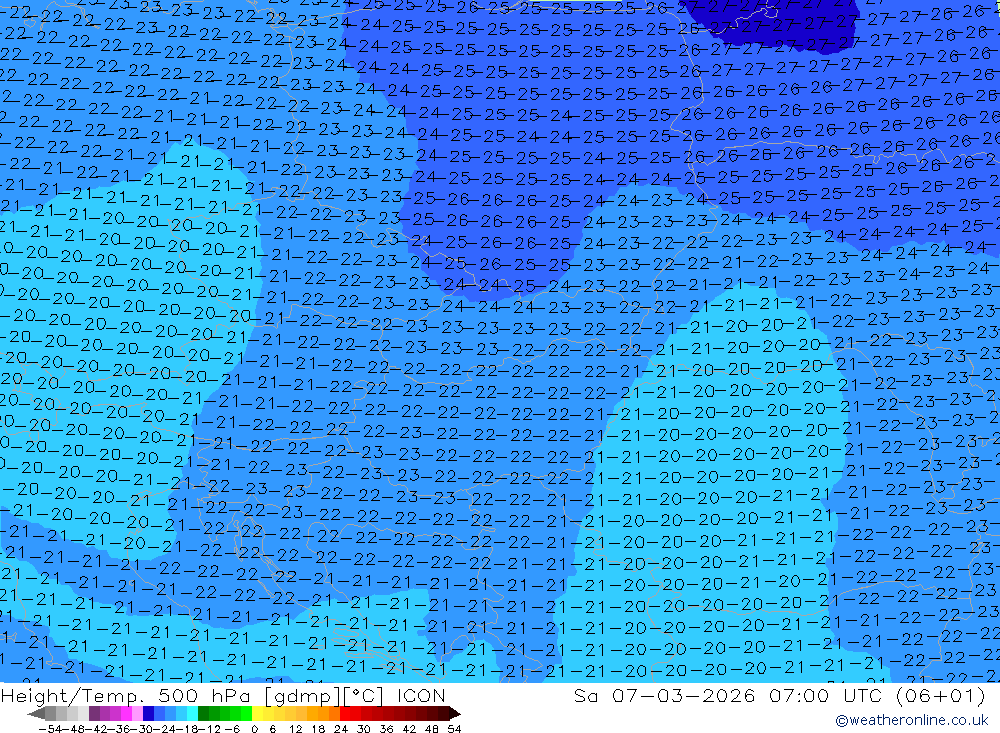The width and height of the screenshot is (1000, 733).
Task: Click the dark right arrow of color scale
Action: (455, 714)
